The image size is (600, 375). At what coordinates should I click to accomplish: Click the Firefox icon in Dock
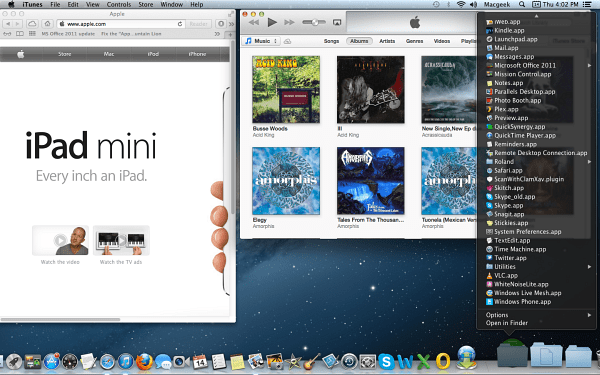(x=144, y=361)
